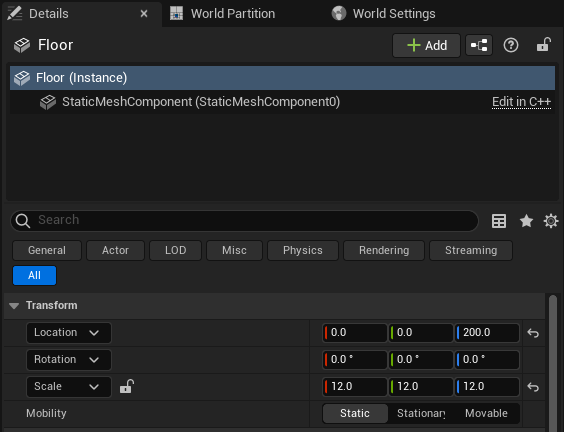Screen dimensions: 564x432
Task: Open the Edit in C++ link
Action: [x=521, y=102]
